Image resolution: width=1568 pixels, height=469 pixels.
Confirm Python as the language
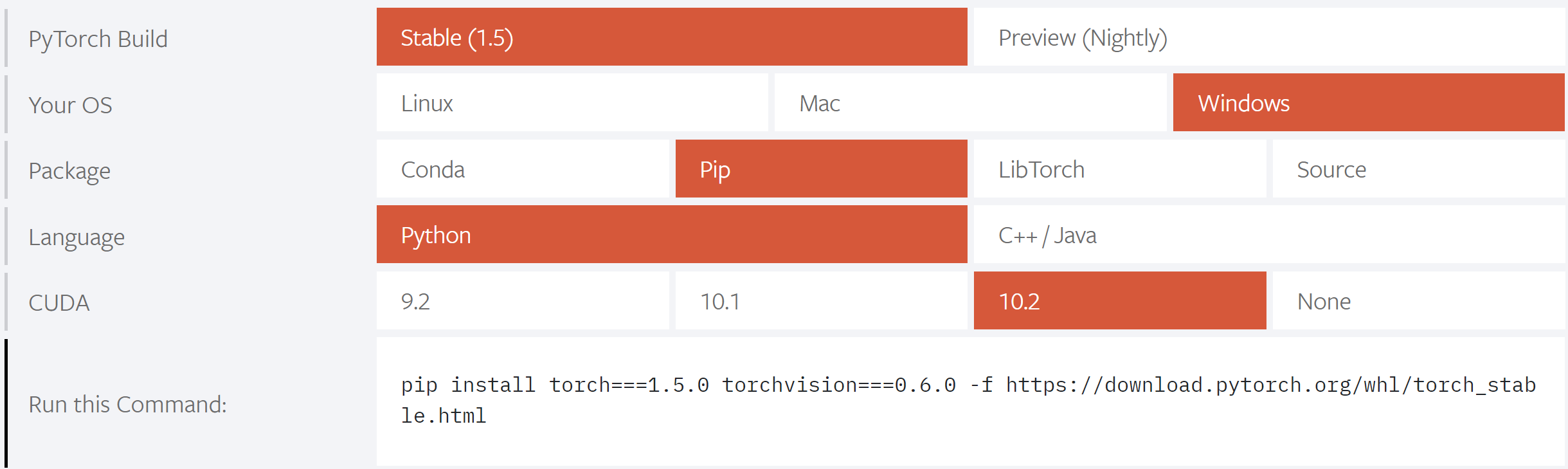tap(671, 235)
